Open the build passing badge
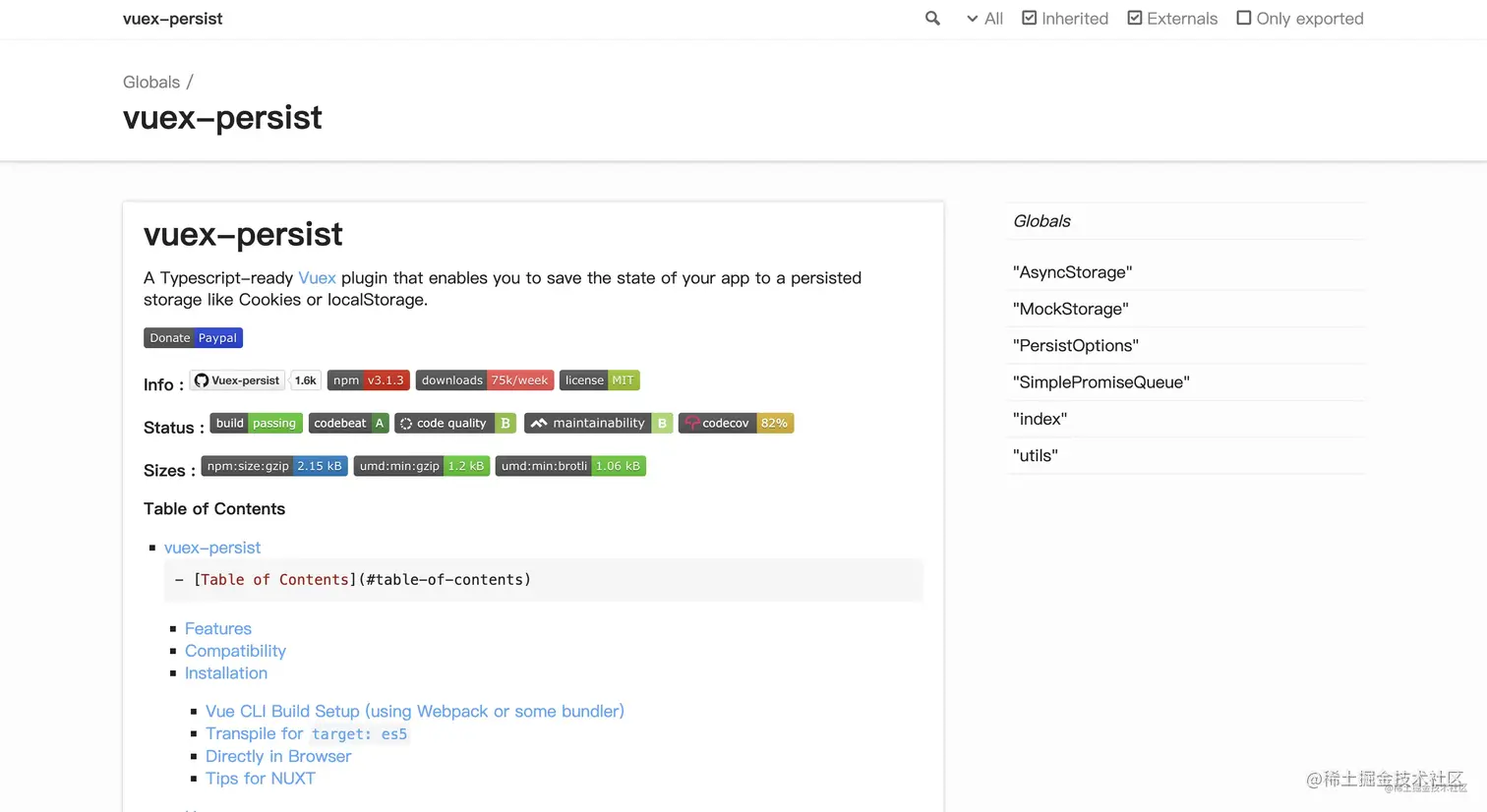The width and height of the screenshot is (1487, 812). click(x=256, y=424)
